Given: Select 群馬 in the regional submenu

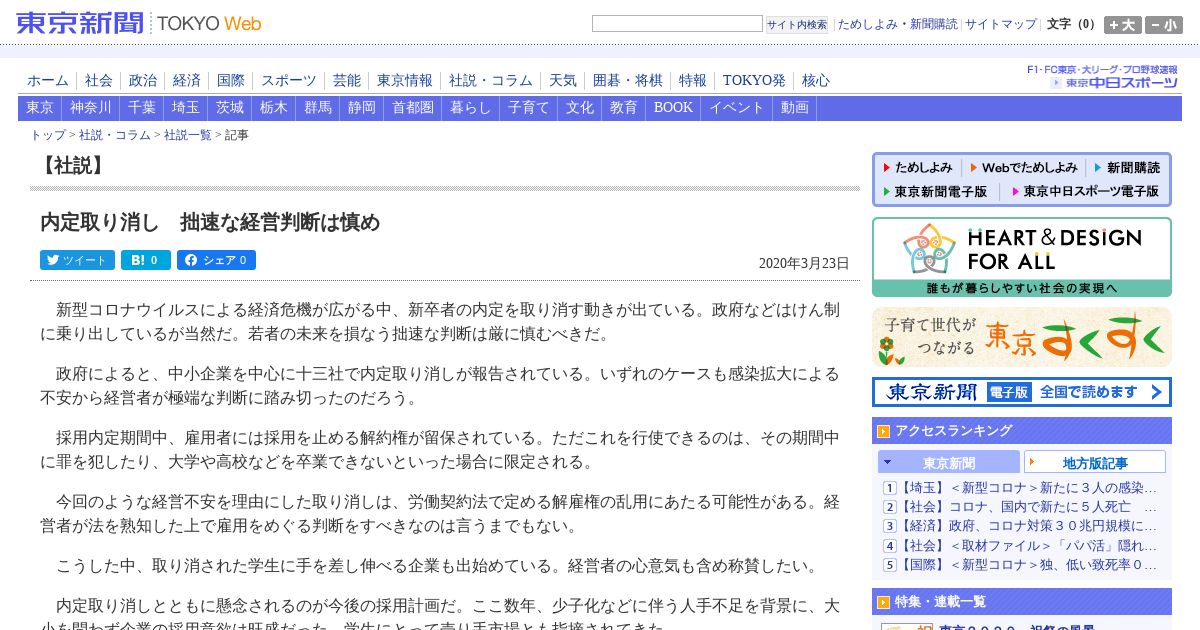Looking at the screenshot, I should (x=318, y=108).
